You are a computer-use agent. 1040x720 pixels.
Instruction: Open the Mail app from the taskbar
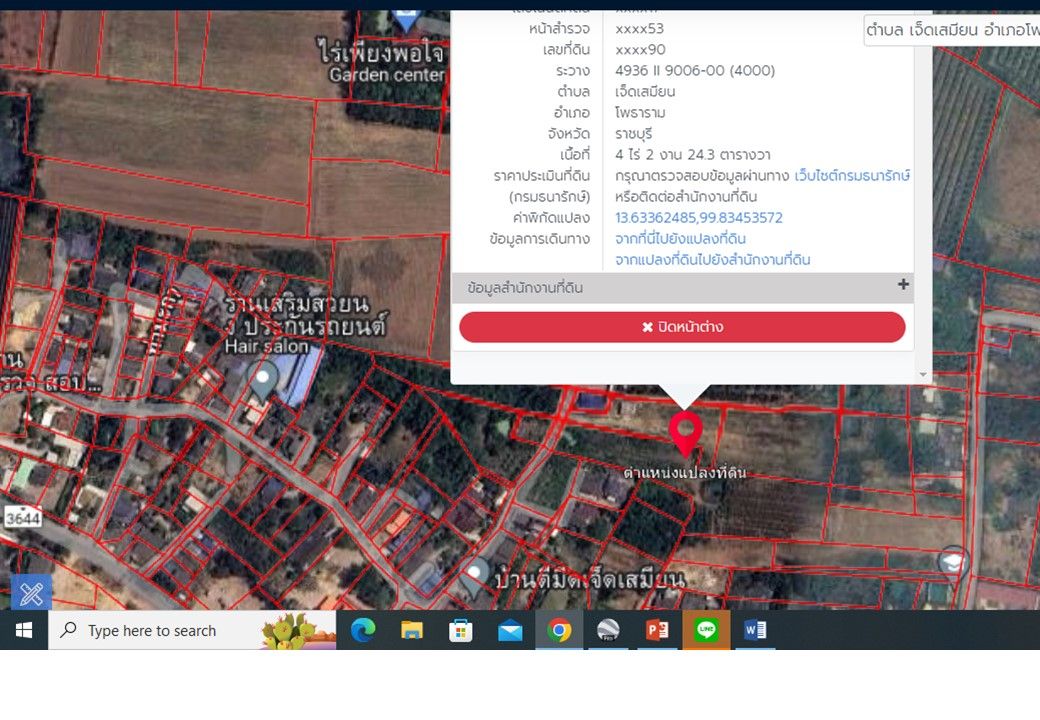(510, 630)
